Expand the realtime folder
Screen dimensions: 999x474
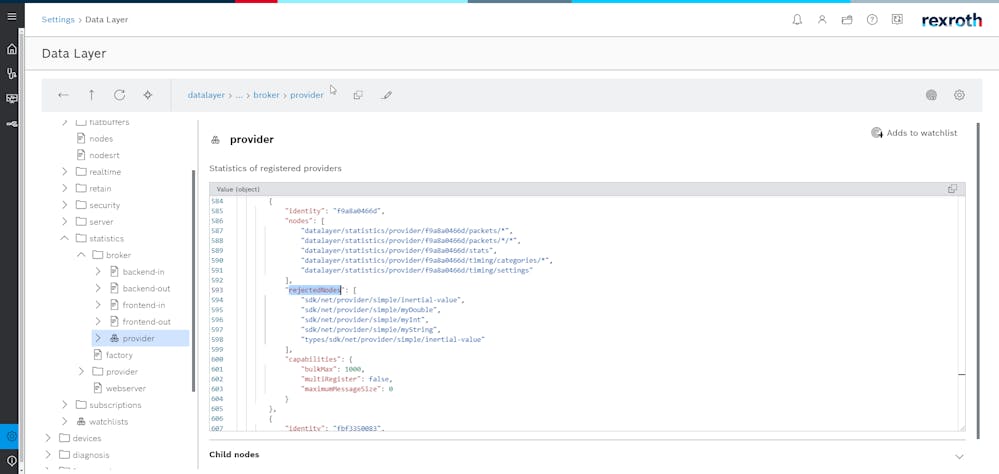65,172
